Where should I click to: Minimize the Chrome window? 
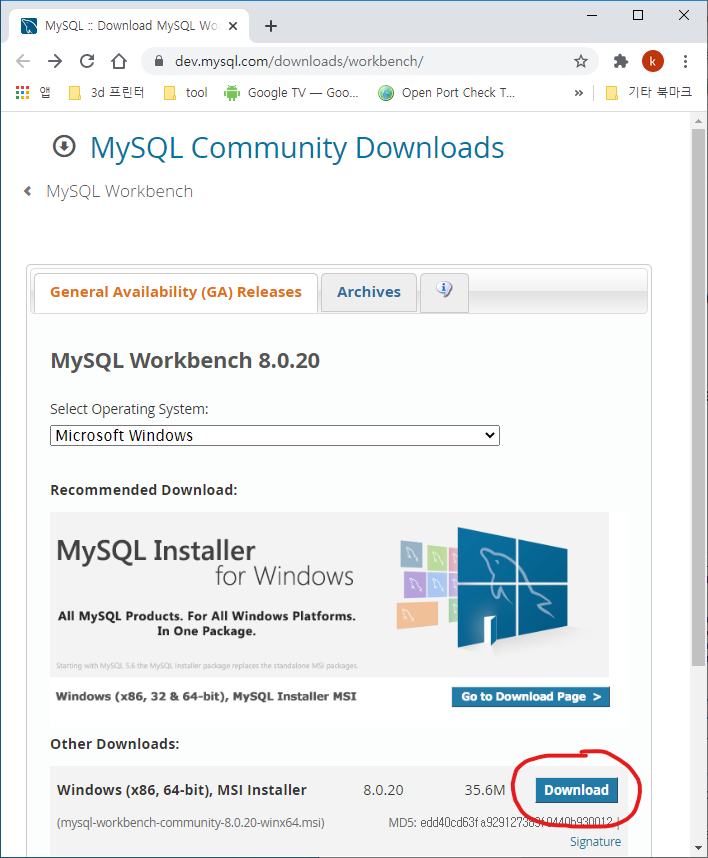click(x=592, y=15)
